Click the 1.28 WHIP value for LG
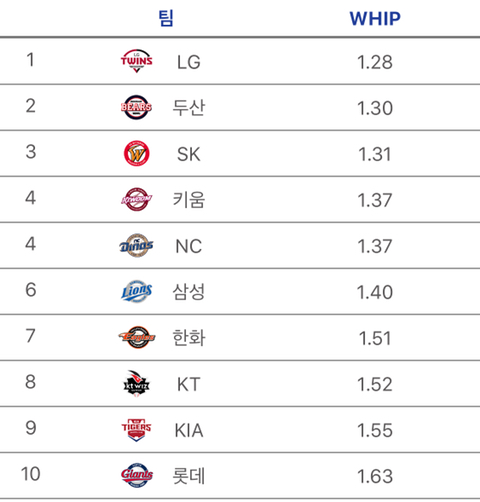480x502 pixels. coord(375,62)
